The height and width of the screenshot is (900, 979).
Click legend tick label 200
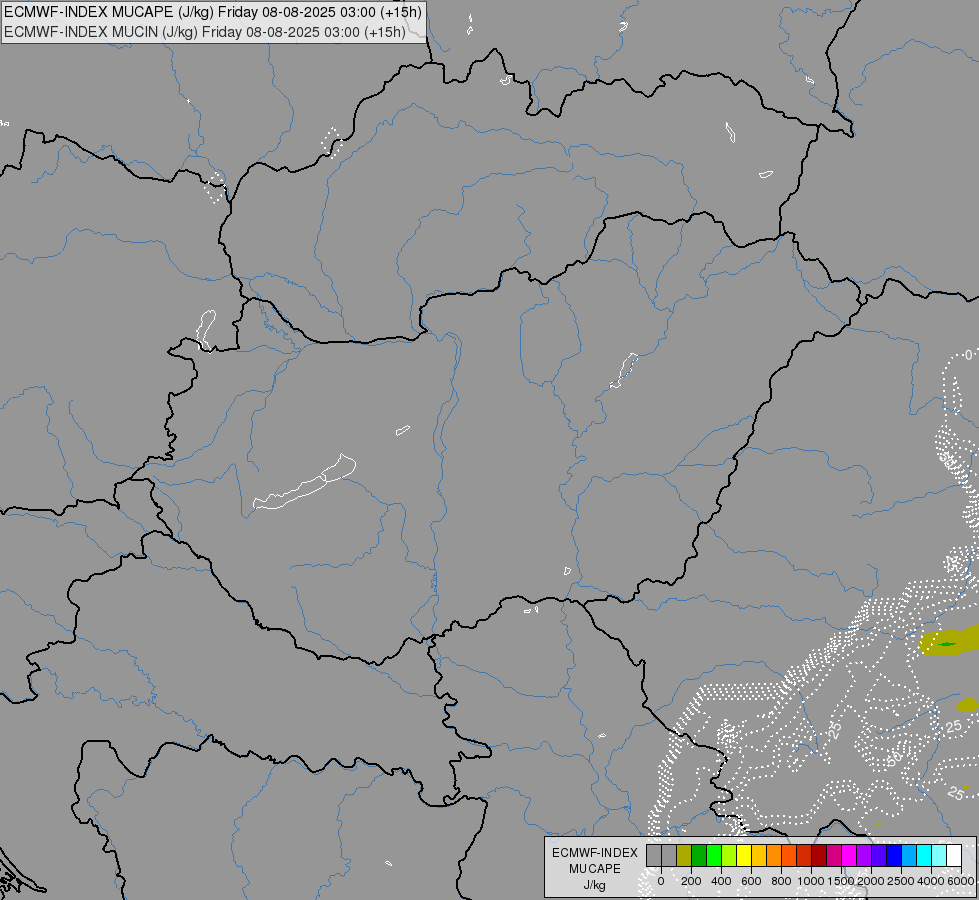(691, 881)
